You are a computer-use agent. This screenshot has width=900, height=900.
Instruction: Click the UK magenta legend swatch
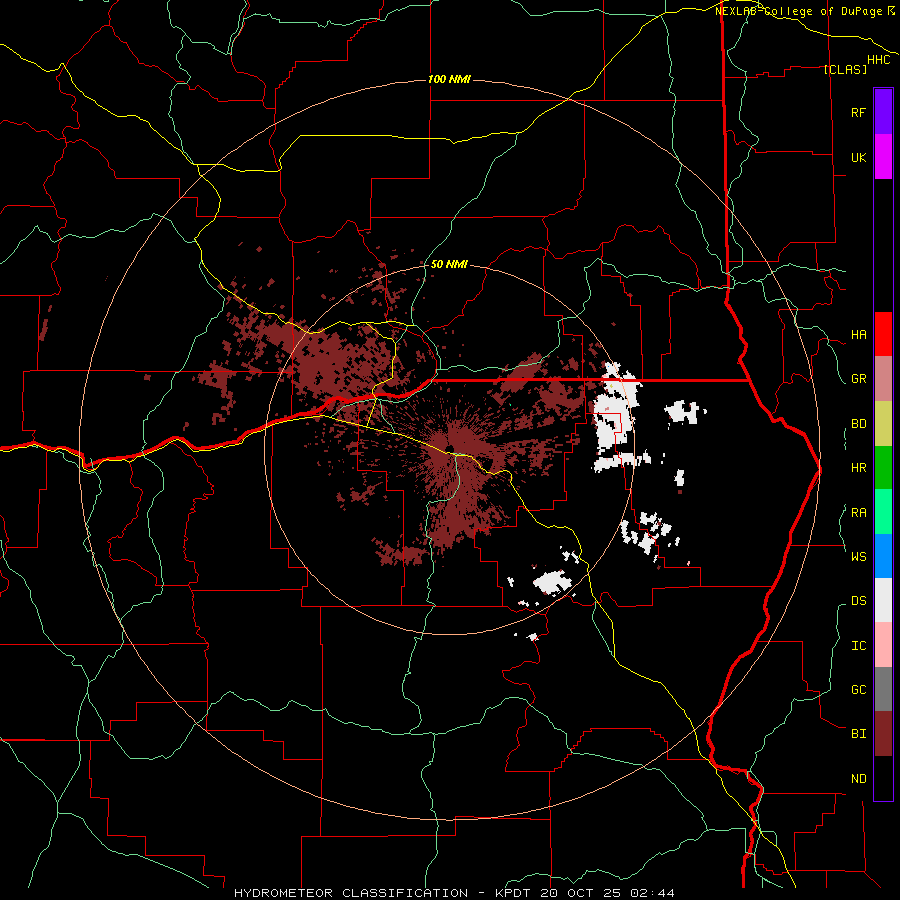pos(883,157)
